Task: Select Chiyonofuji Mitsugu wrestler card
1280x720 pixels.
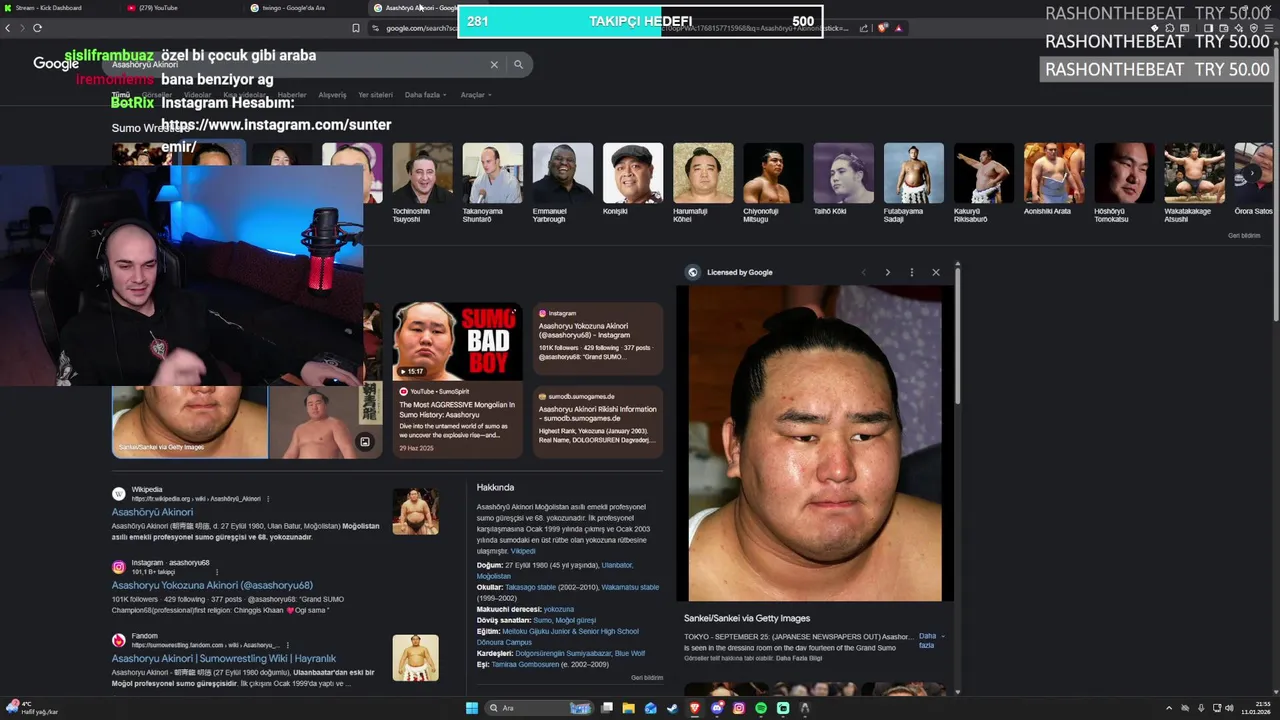Action: pos(773,183)
